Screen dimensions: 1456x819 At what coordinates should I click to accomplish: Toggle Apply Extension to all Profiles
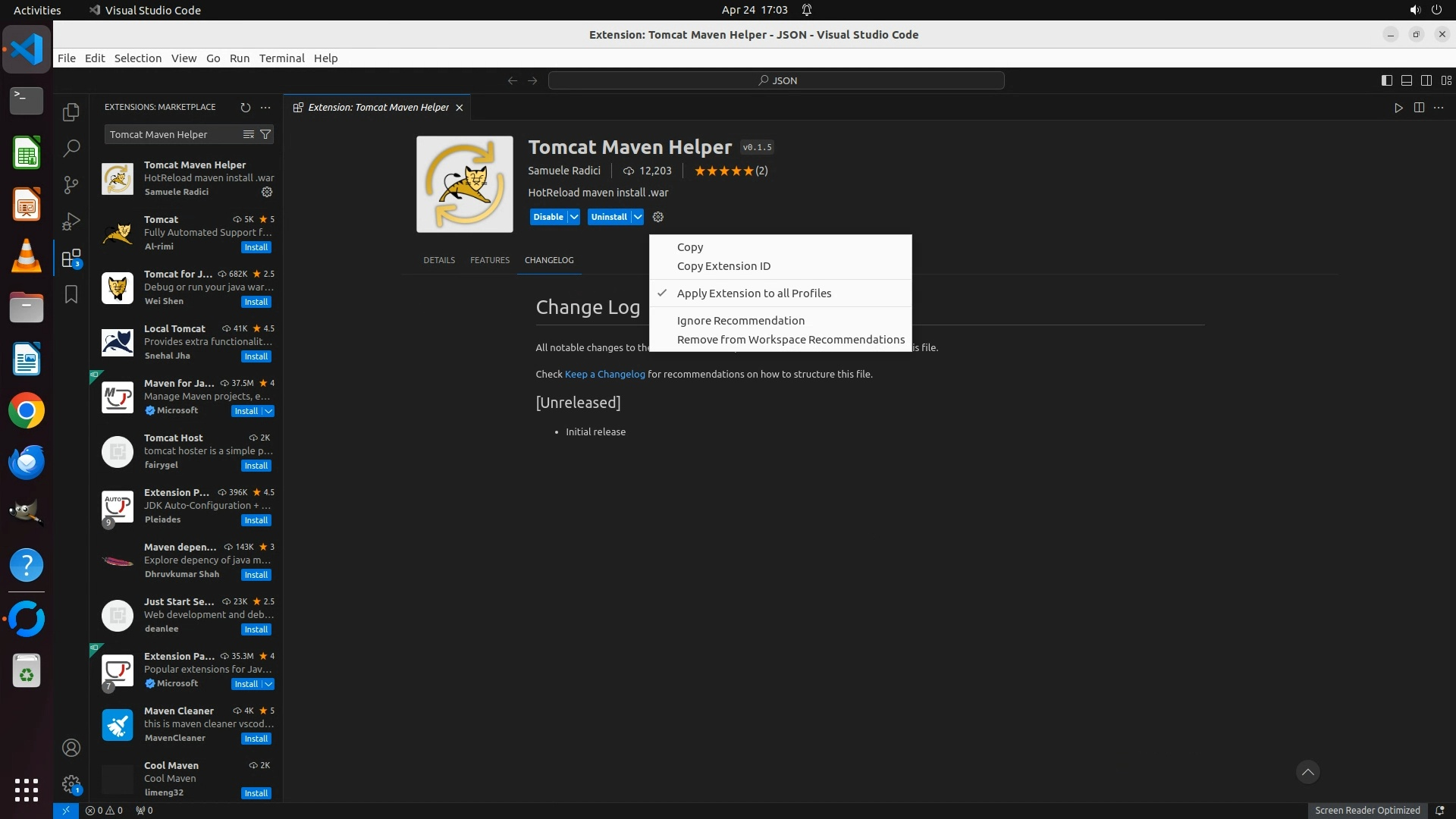(x=754, y=293)
